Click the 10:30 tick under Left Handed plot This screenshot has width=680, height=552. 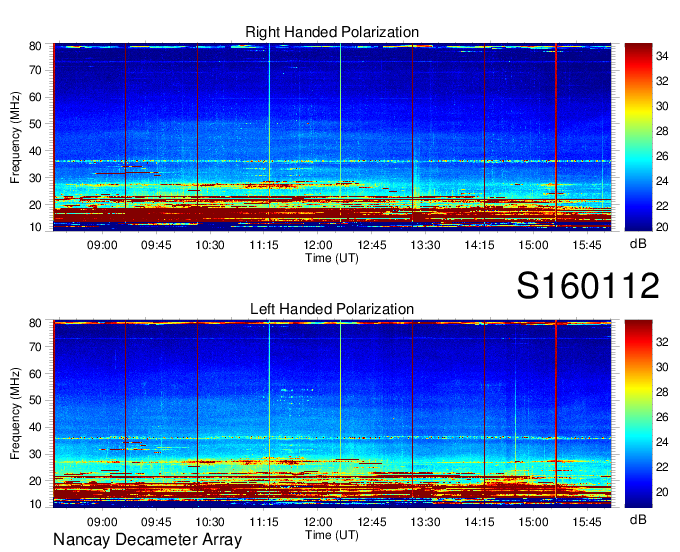[x=210, y=522]
